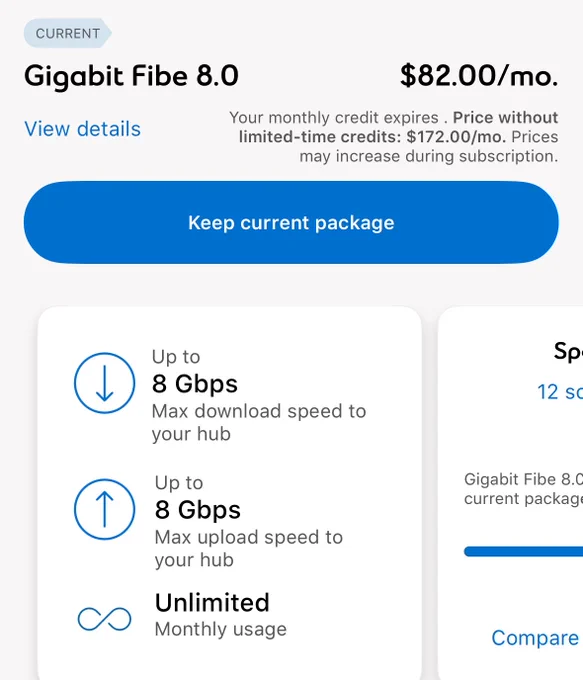Image resolution: width=583 pixels, height=680 pixels.
Task: Click the $82.00/mo. price text
Action: (479, 75)
